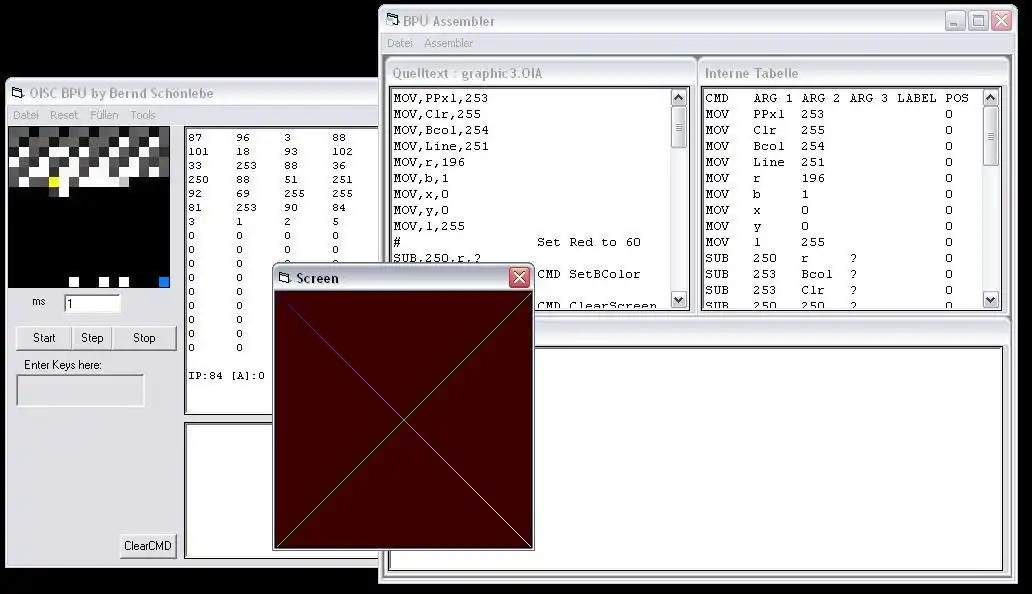
Task: Click the yellow memory cell in grid
Action: [54, 182]
